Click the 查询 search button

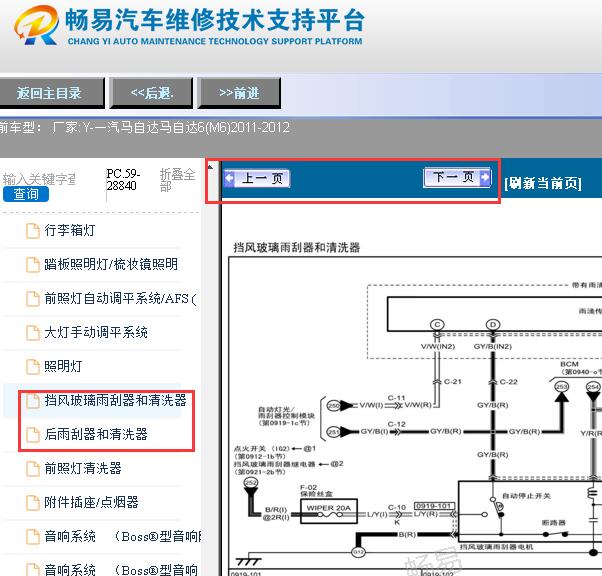[x=26, y=194]
